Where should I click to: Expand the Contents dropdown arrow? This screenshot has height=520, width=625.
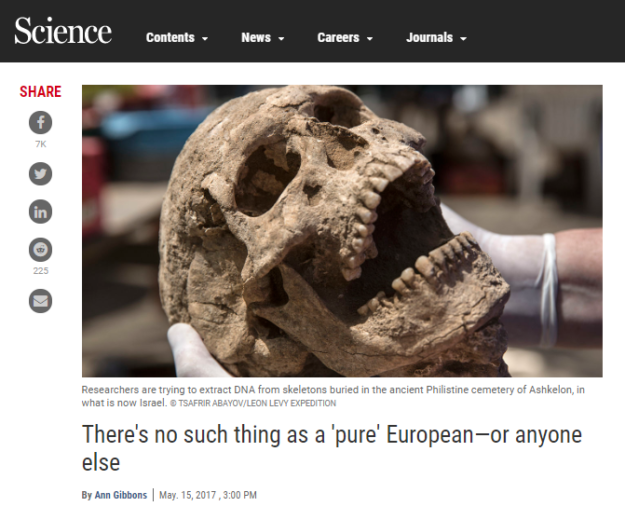click(205, 39)
